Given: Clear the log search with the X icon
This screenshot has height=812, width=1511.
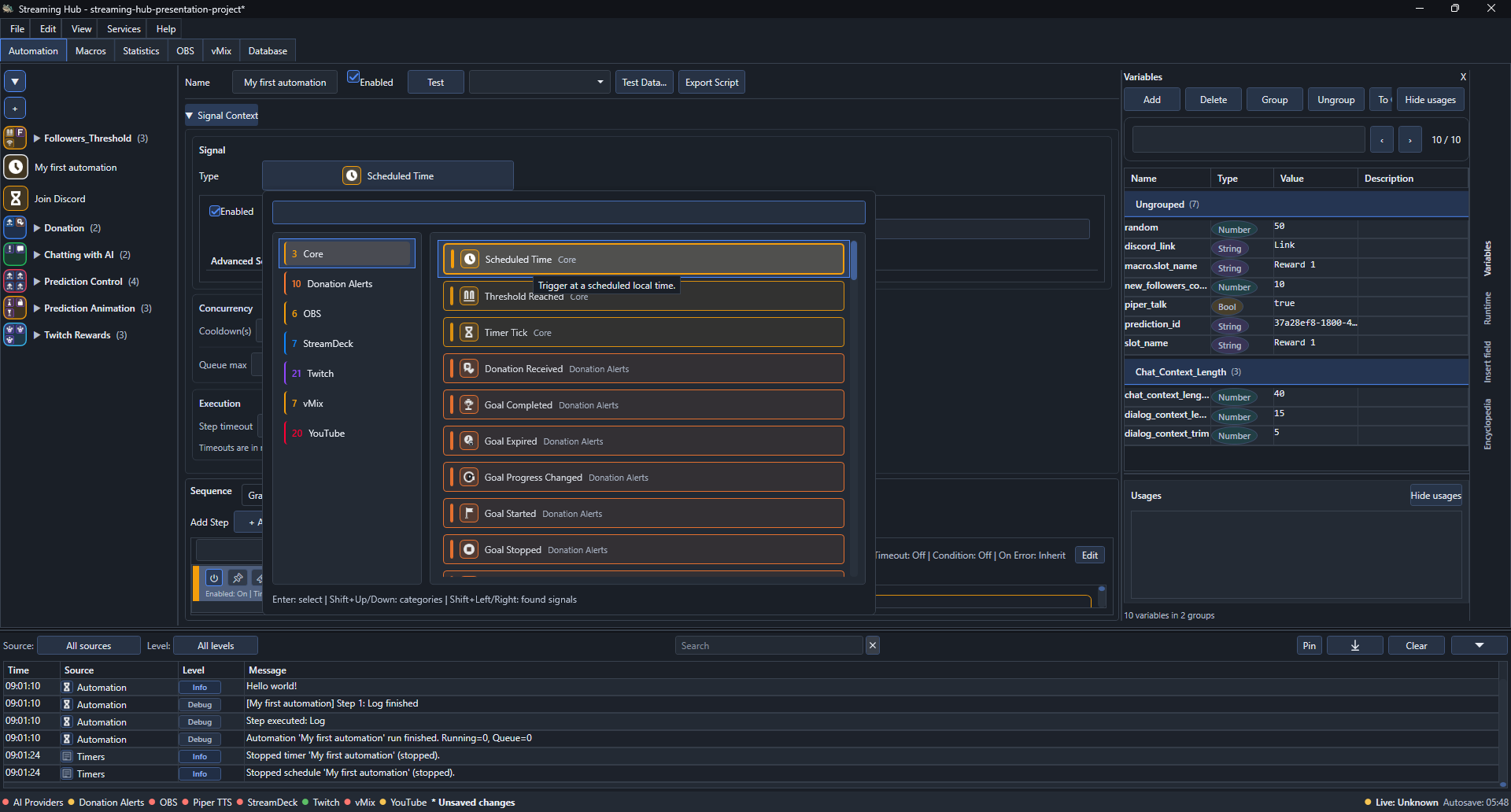Looking at the screenshot, I should point(873,645).
